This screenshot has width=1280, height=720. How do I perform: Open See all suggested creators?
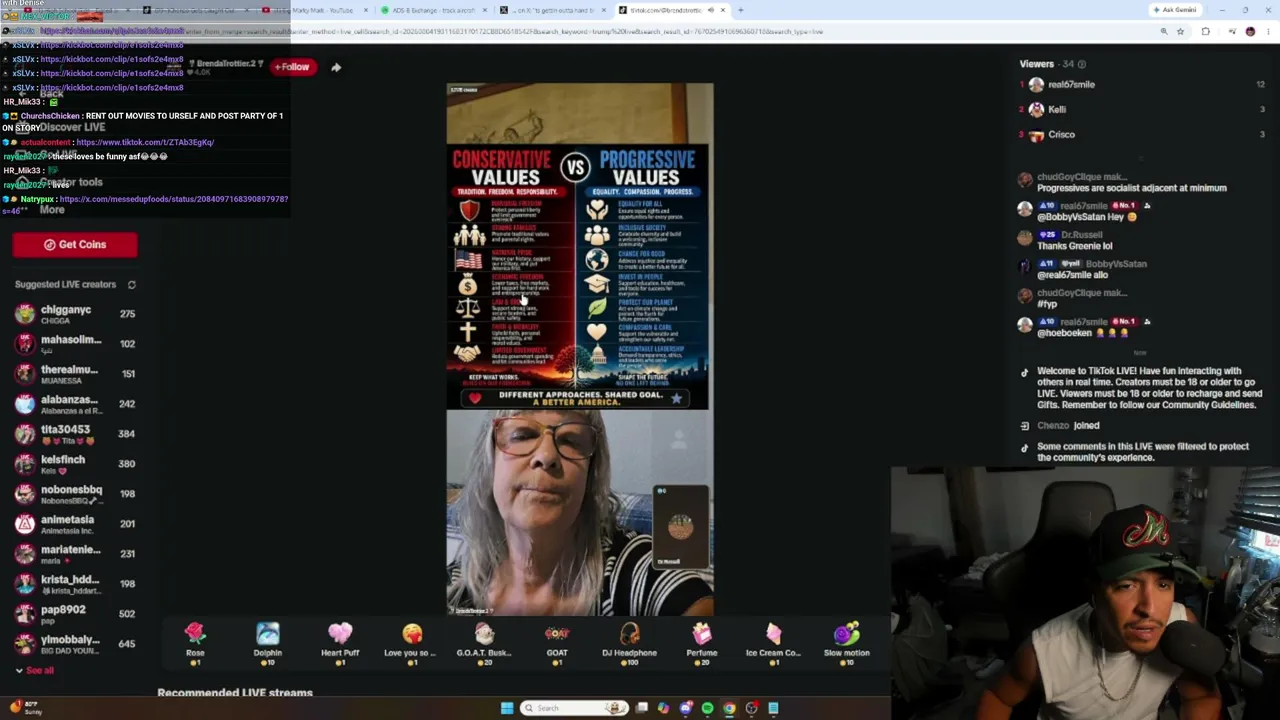click(x=34, y=670)
